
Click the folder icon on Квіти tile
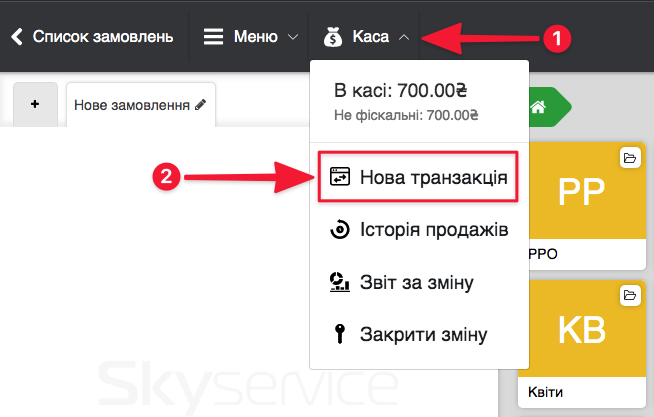pyautogui.click(x=630, y=296)
